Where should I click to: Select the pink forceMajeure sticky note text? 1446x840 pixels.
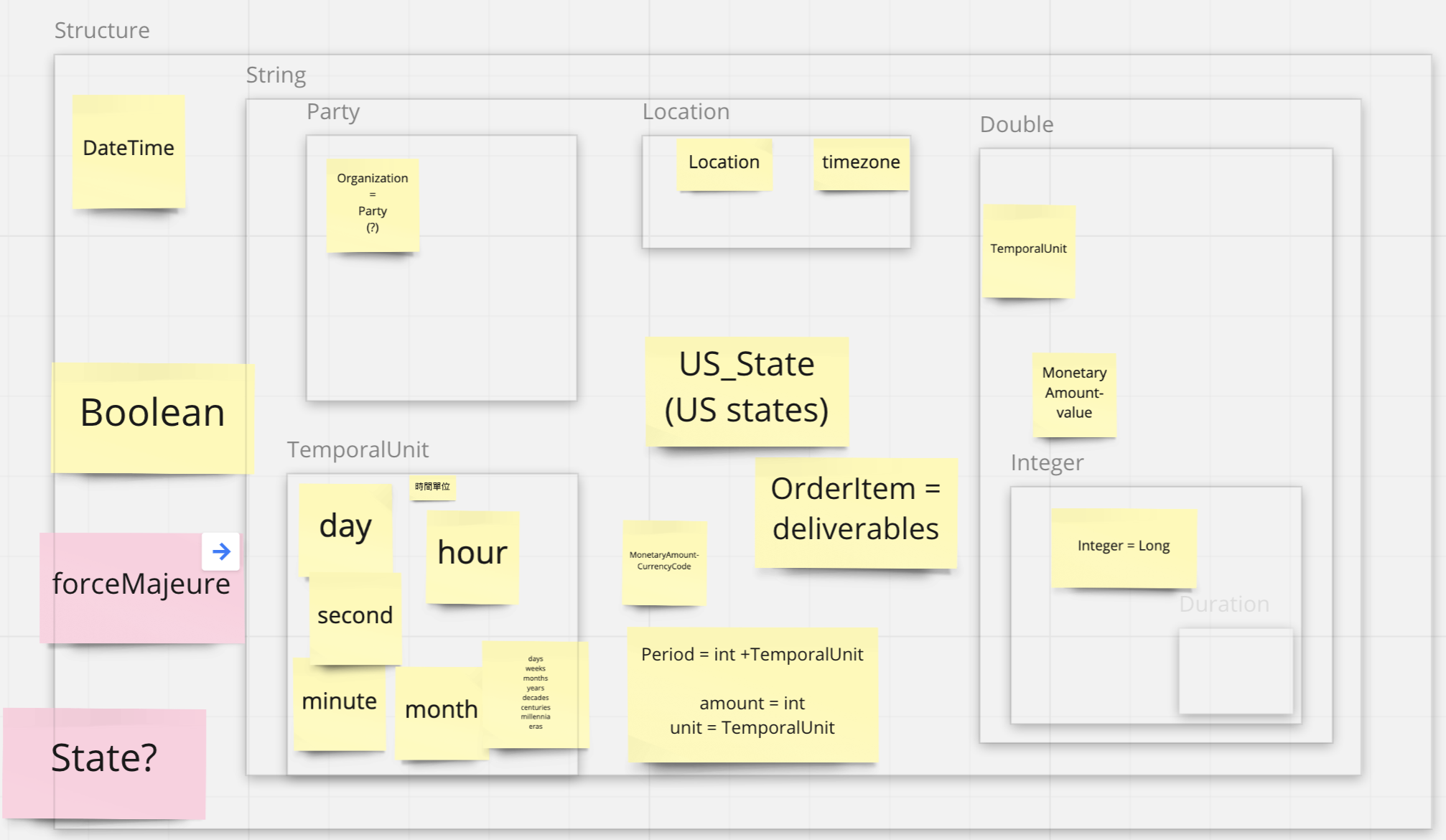coord(141,584)
